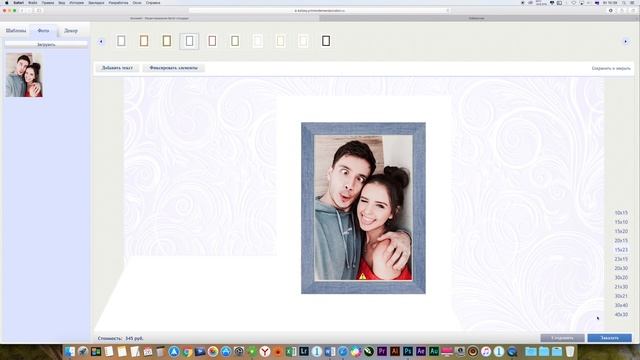
Task: Click the Добавить текст button
Action: pyautogui.click(x=117, y=68)
